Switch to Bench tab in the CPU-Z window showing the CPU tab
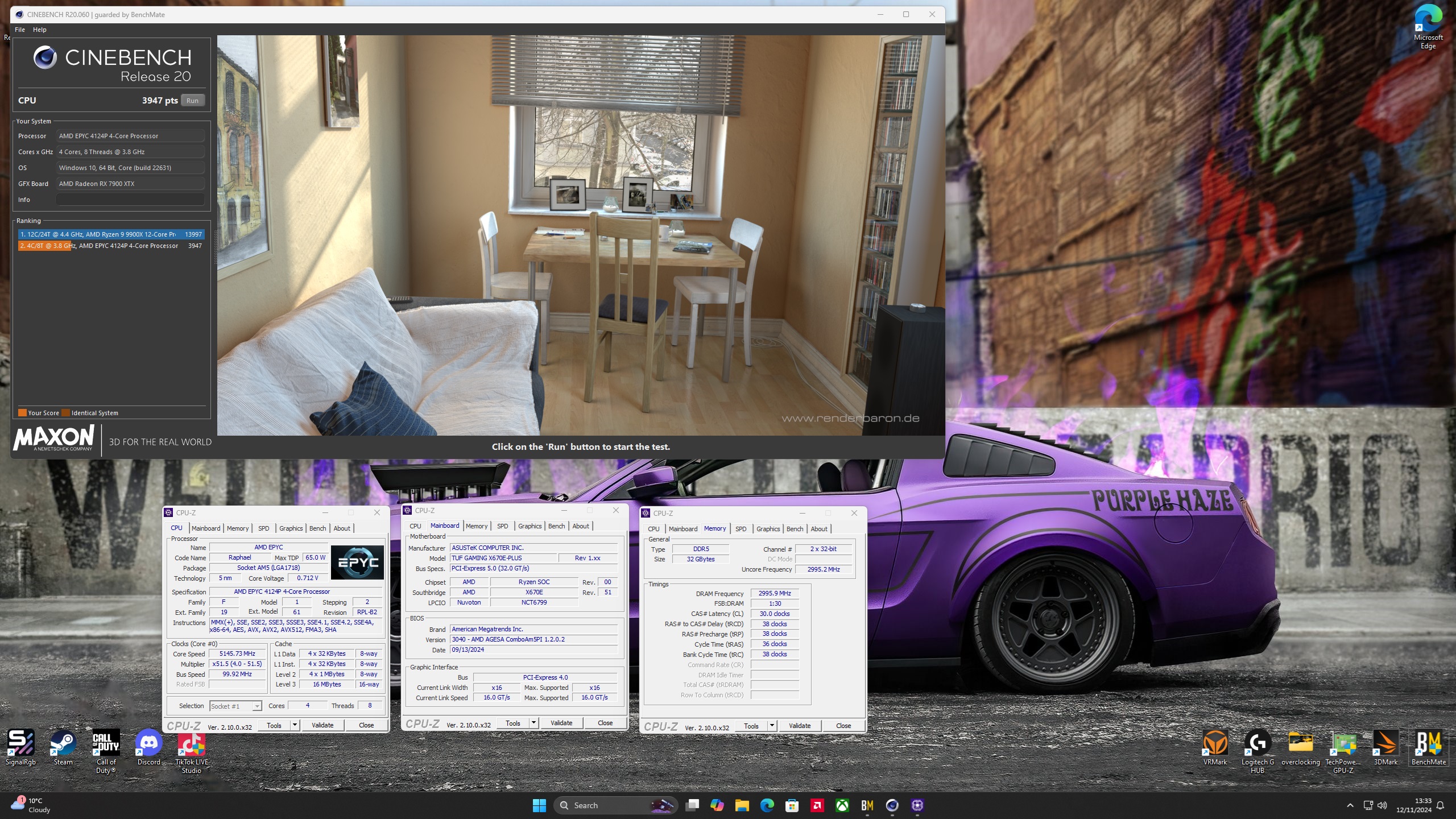The image size is (1456, 819). (318, 528)
